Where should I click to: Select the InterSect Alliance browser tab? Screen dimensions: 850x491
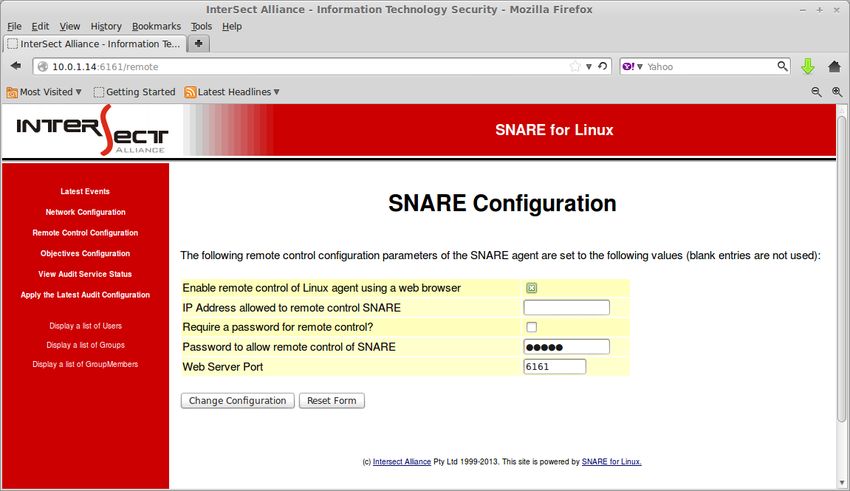click(95, 44)
